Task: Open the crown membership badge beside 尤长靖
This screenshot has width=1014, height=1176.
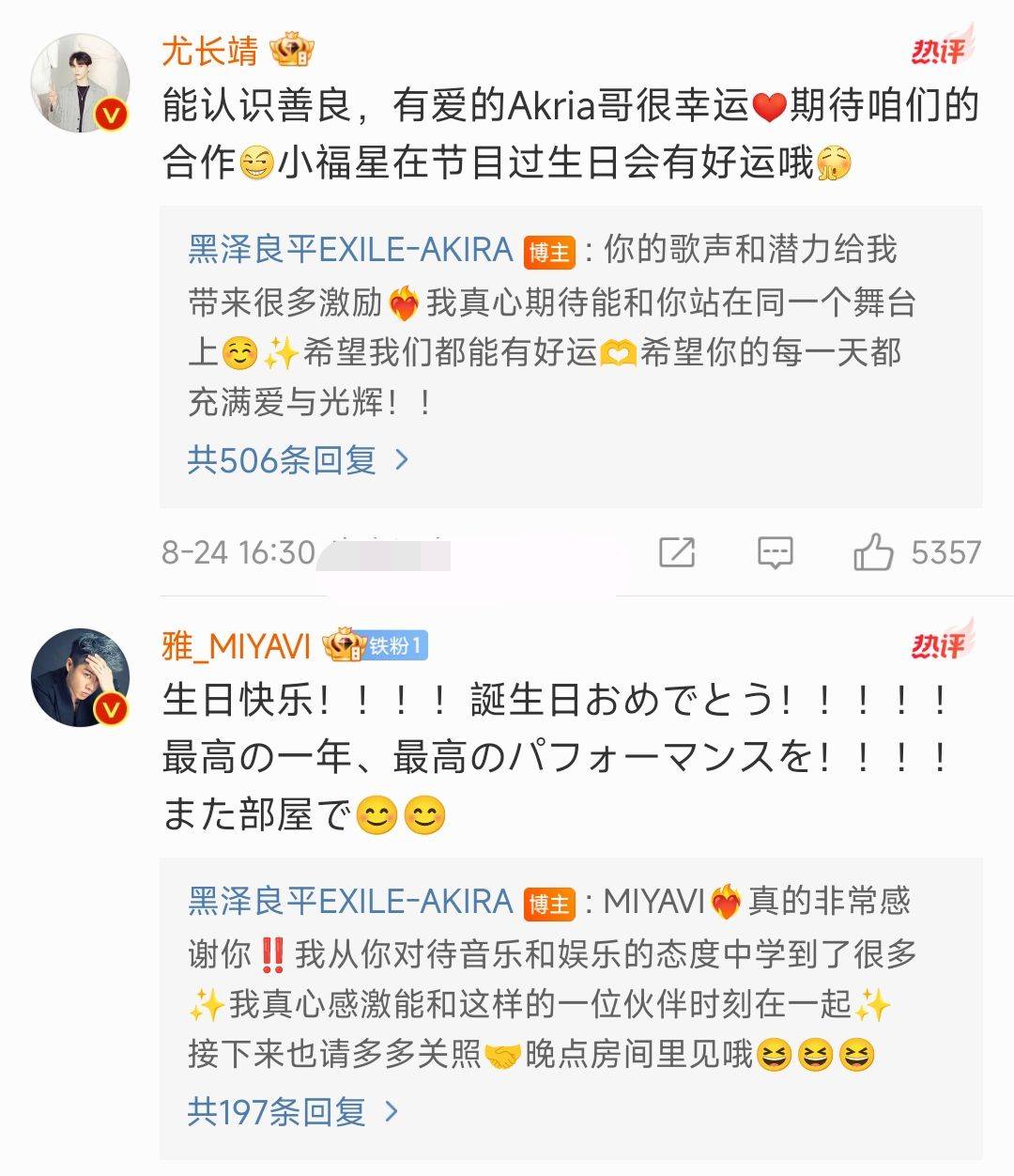Action: tap(292, 51)
